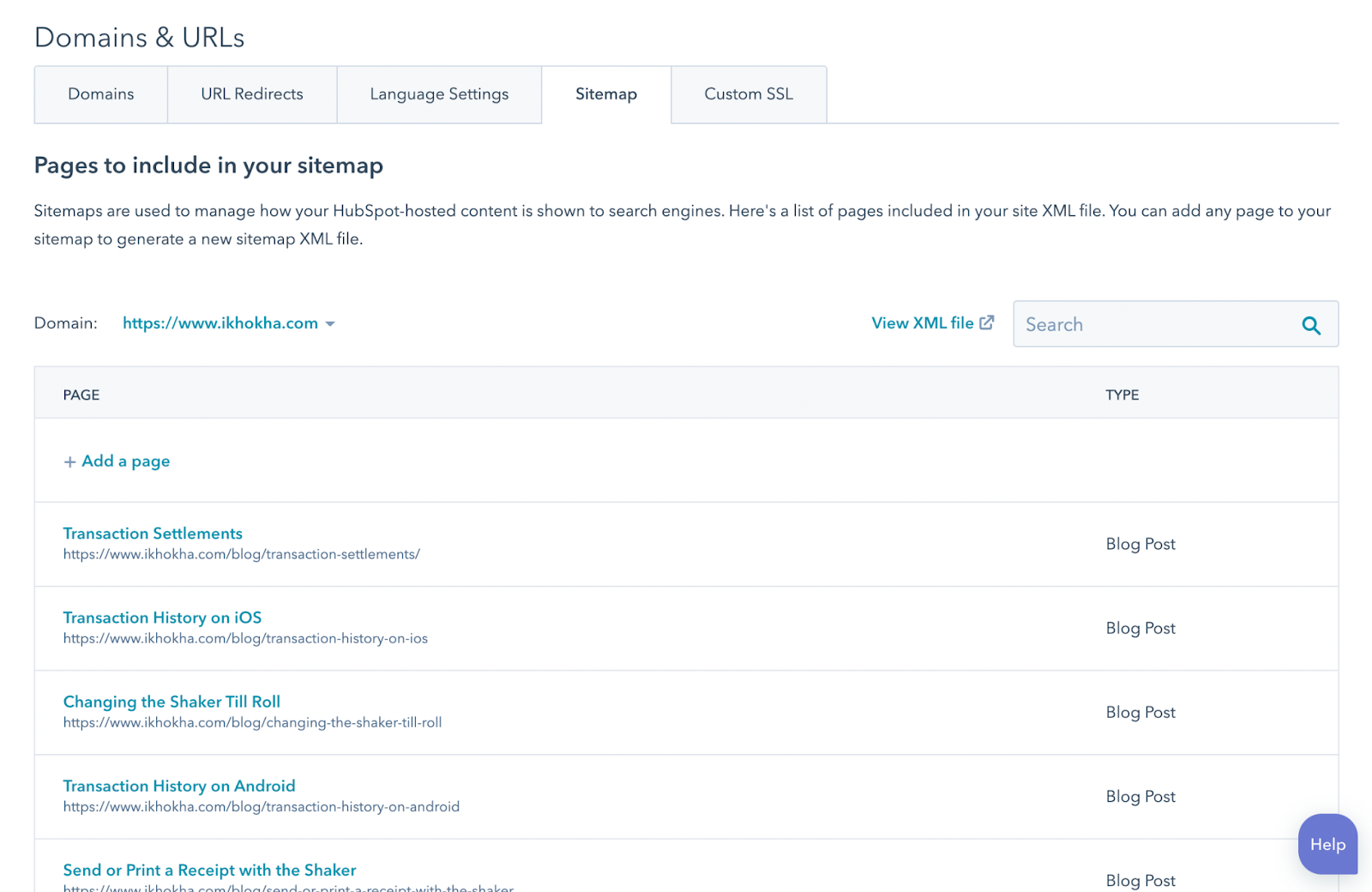Switch to the Custom SSL tab

click(x=749, y=94)
